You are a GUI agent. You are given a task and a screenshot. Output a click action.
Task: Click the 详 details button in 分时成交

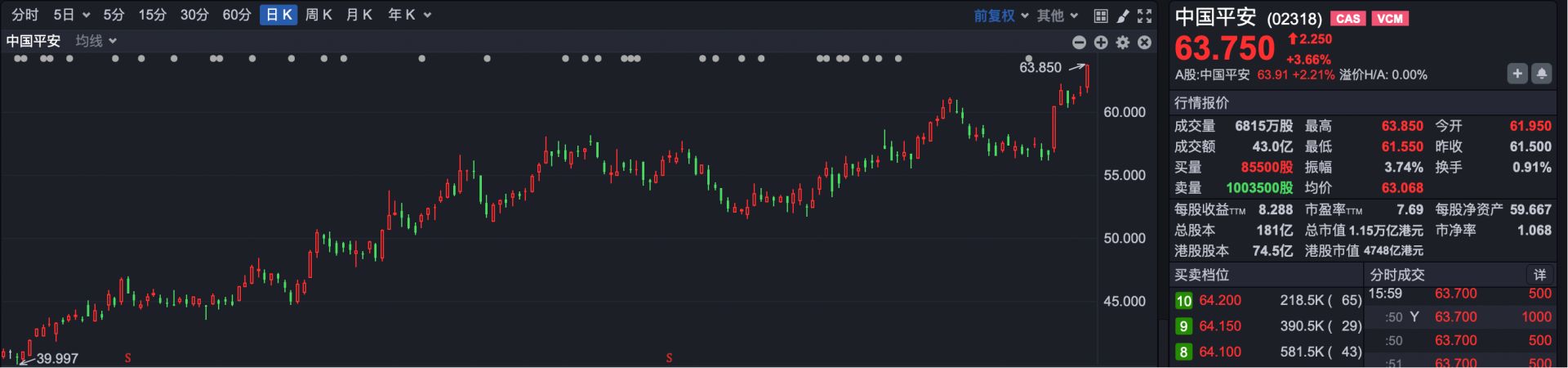[x=1539, y=275]
